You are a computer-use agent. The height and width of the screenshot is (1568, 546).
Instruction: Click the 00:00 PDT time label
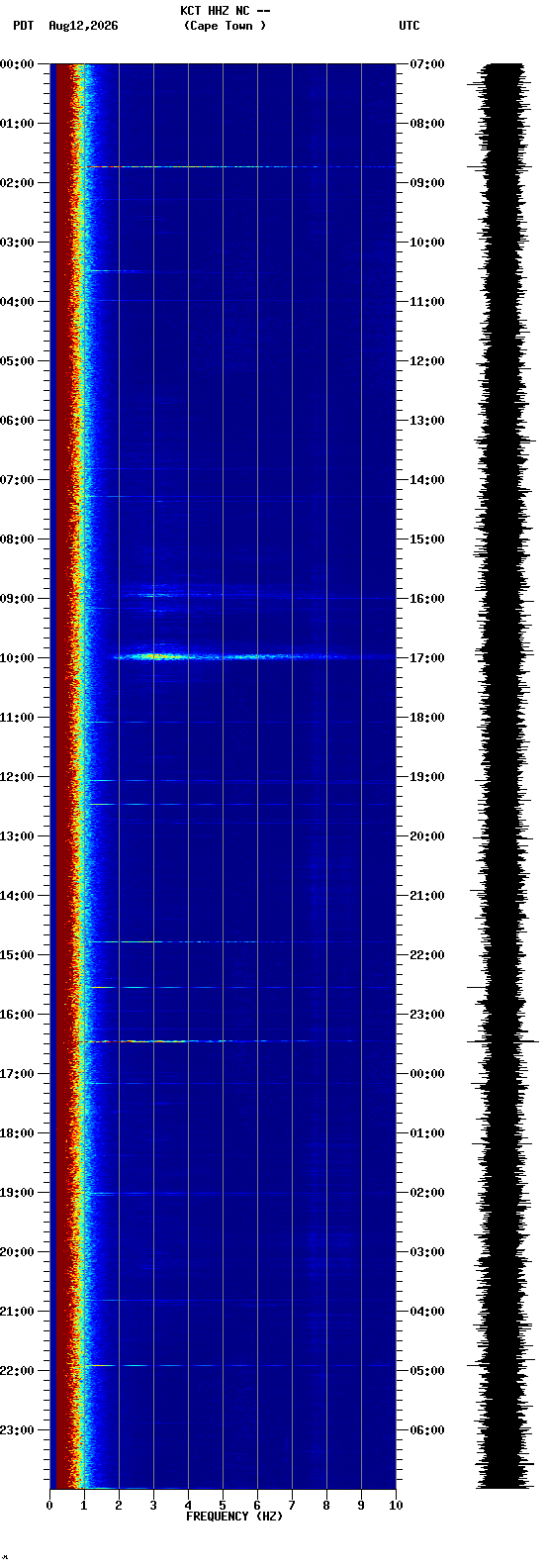point(17,64)
